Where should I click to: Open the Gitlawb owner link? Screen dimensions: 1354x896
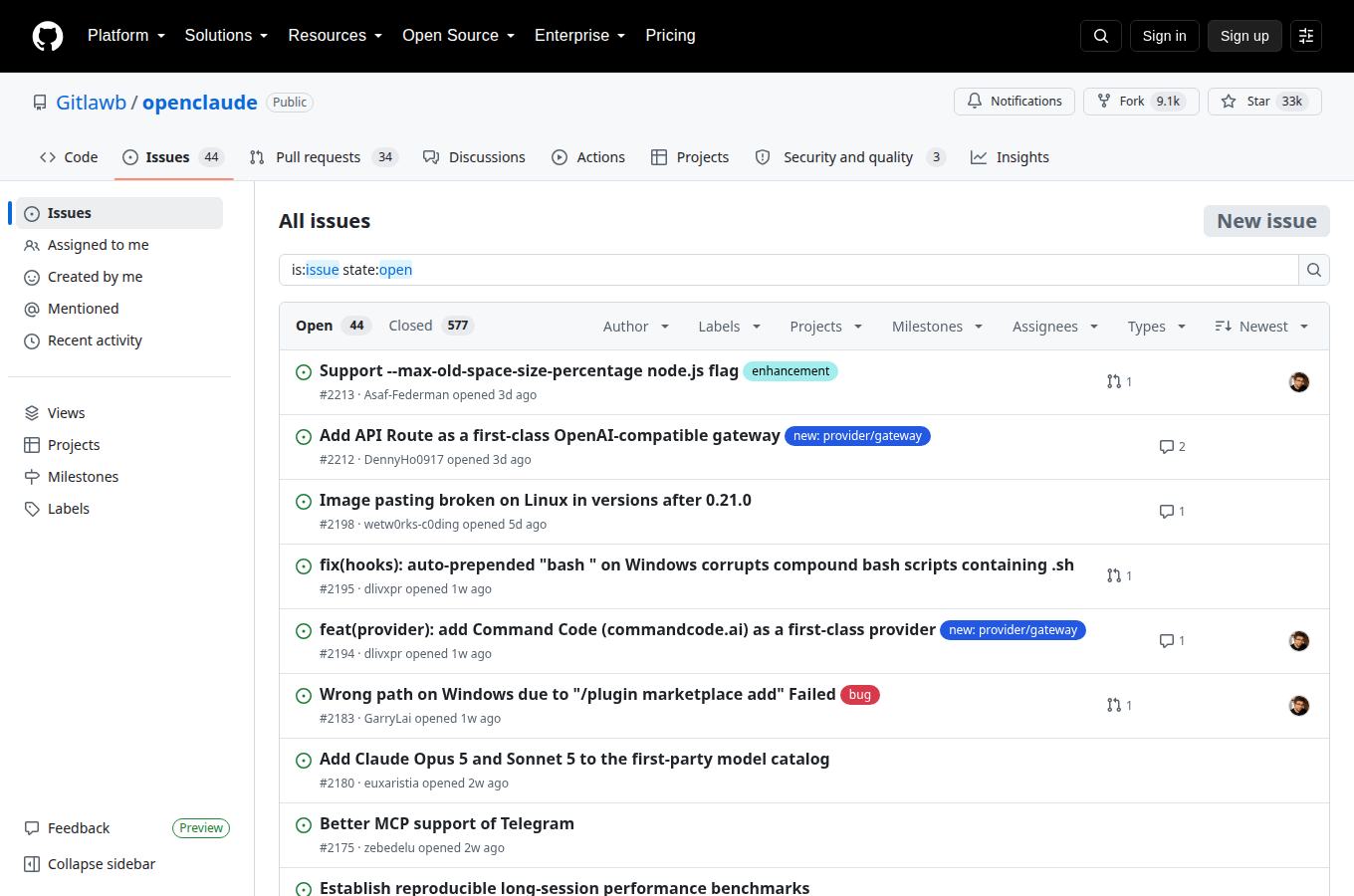(x=91, y=103)
